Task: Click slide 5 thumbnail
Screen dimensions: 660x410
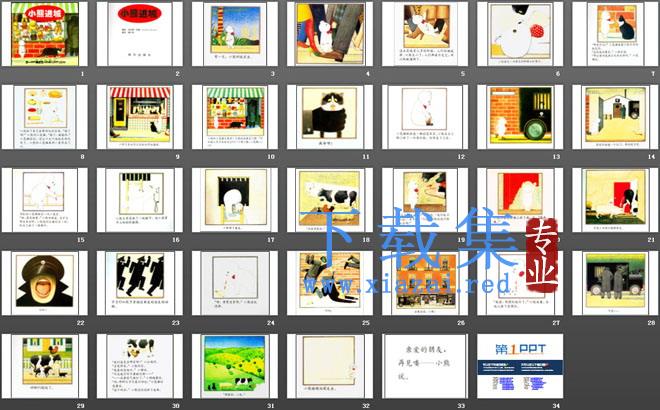Action: coord(425,34)
